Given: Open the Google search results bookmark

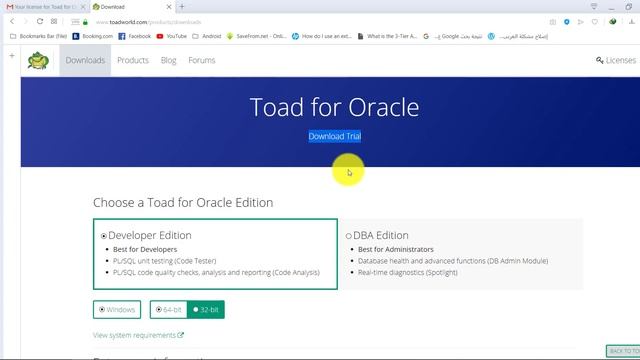Looking at the screenshot, I should click(453, 36).
